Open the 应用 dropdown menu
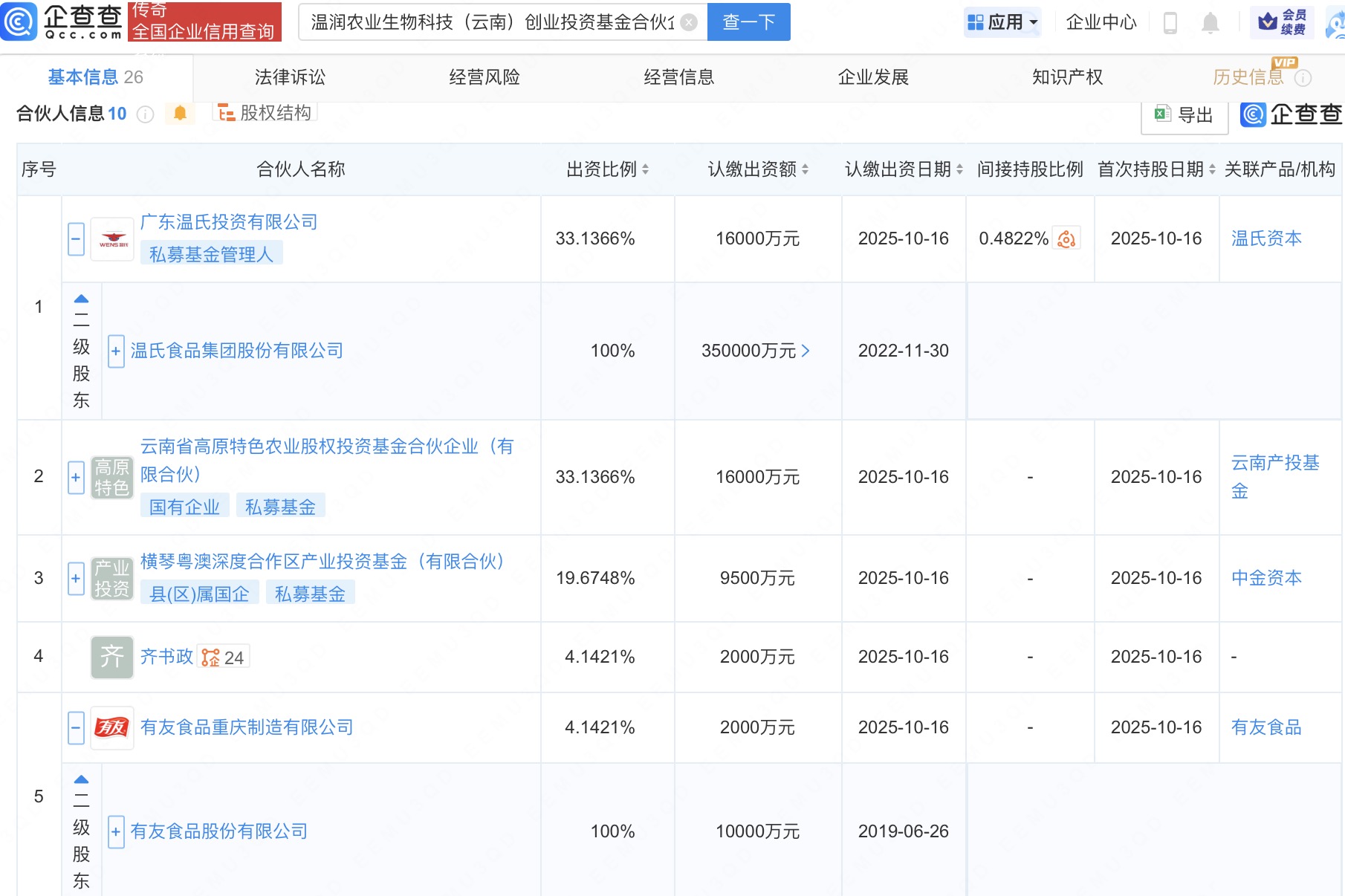The image size is (1345, 896). [1002, 22]
